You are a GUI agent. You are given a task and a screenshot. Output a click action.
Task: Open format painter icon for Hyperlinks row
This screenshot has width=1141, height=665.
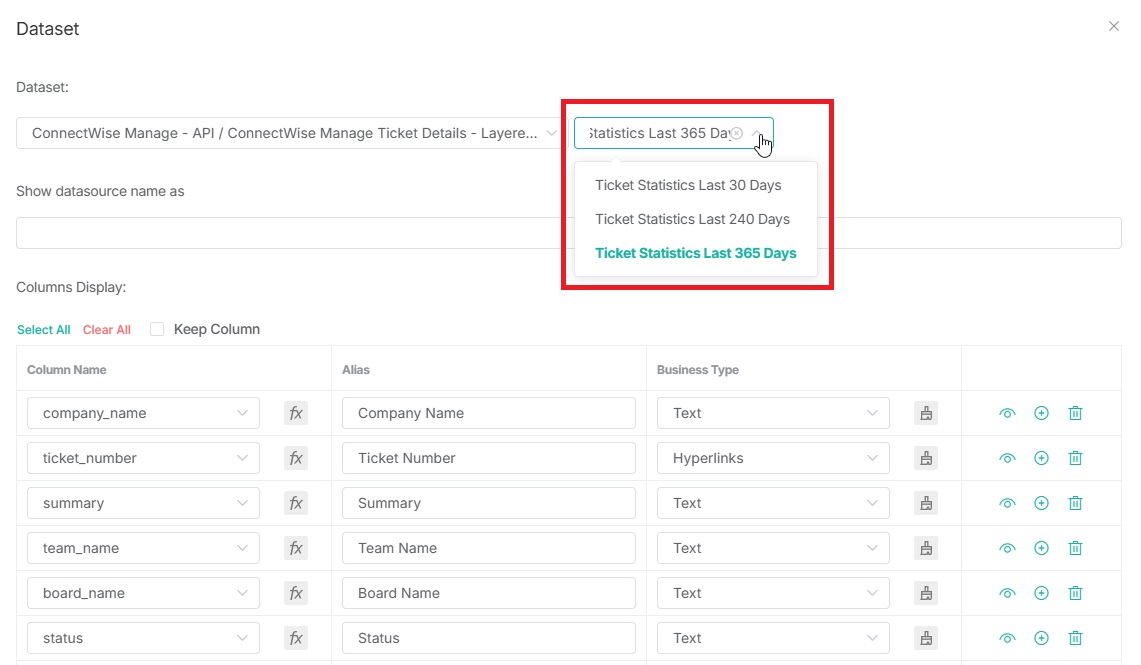point(926,458)
